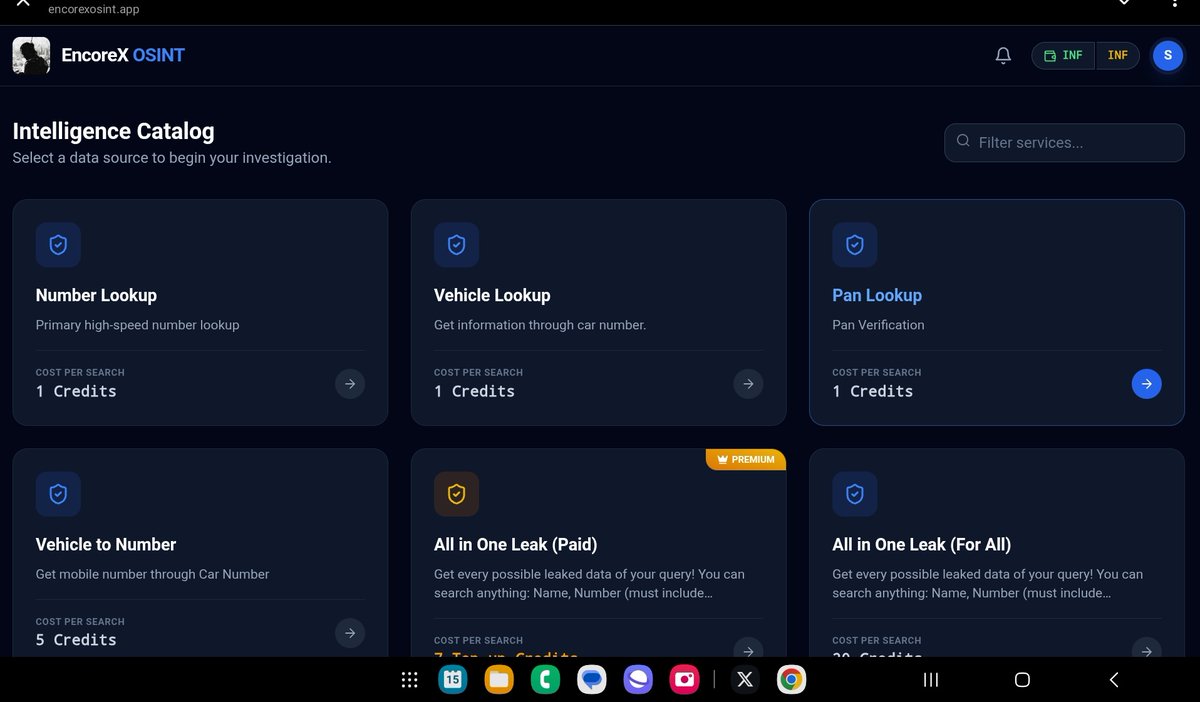The image size is (1200, 702).
Task: Click the EncoreX OSINT brand name
Action: coord(123,55)
